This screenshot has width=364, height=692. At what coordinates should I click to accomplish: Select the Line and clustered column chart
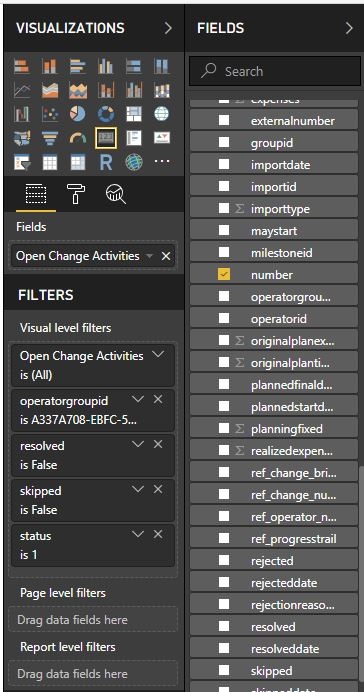(x=134, y=90)
